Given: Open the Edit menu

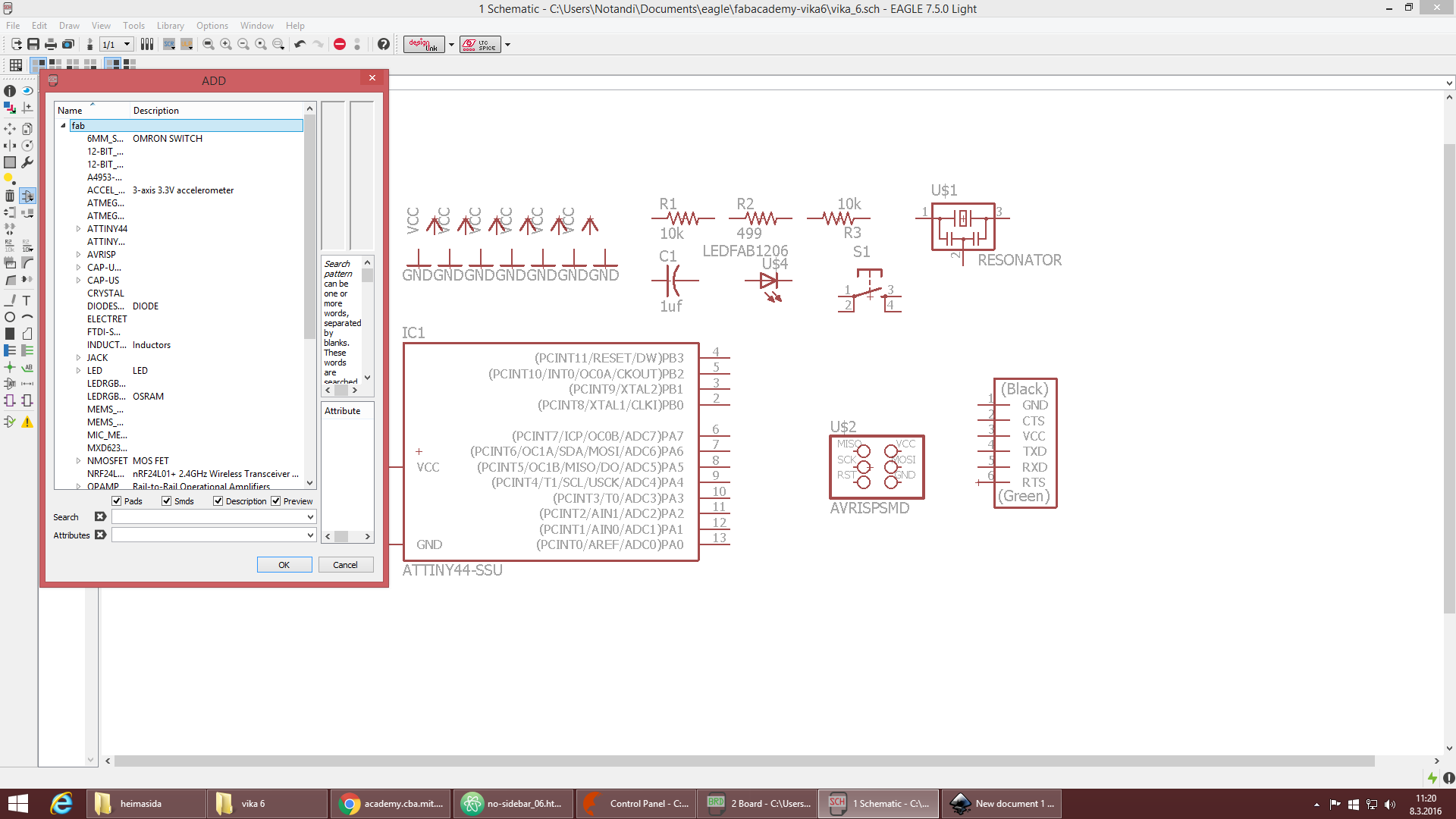Looking at the screenshot, I should (x=39, y=25).
